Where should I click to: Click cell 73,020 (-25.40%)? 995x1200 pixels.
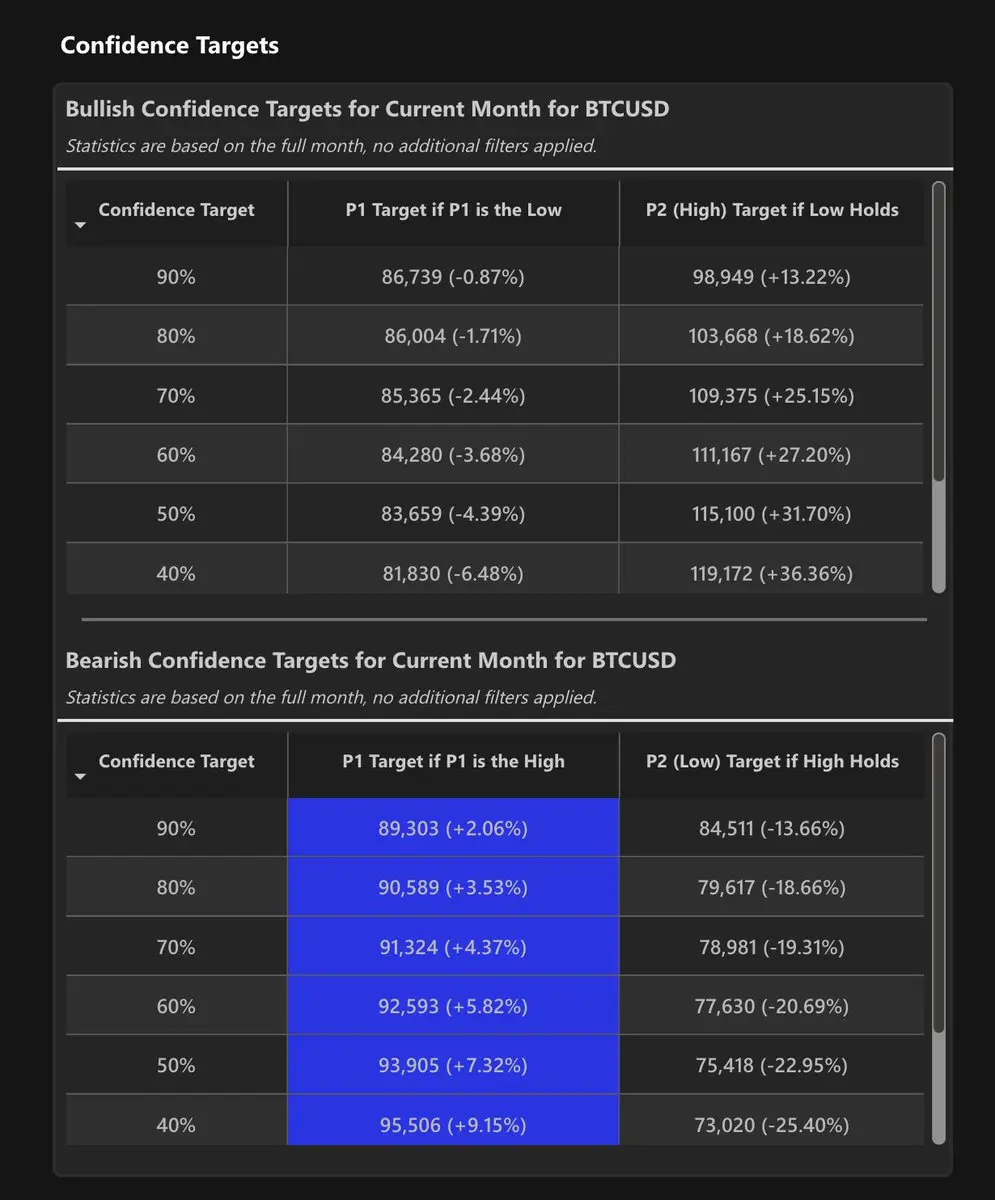pyautogui.click(x=771, y=1125)
